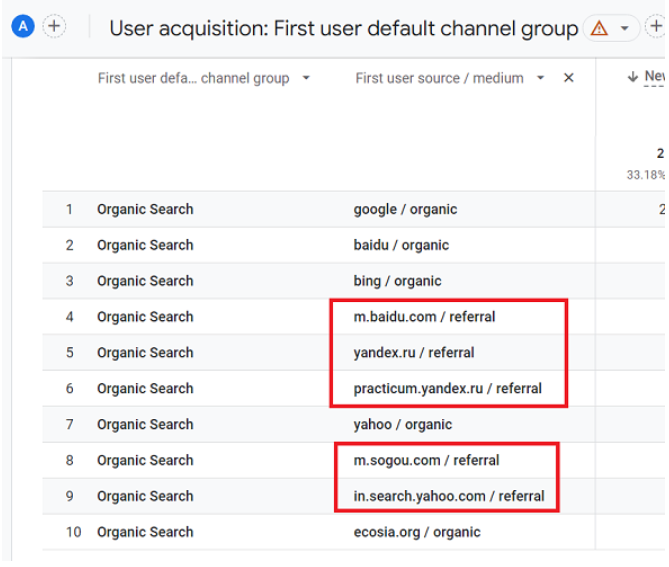Click 'Organic Search' in row 3
Viewport: 669px width, 567px height.
[x=145, y=281]
